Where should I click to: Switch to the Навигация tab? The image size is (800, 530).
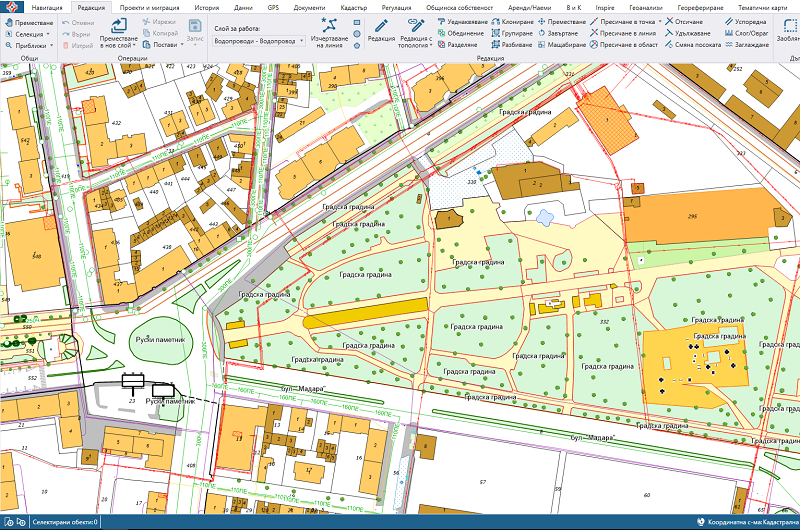[47, 6]
